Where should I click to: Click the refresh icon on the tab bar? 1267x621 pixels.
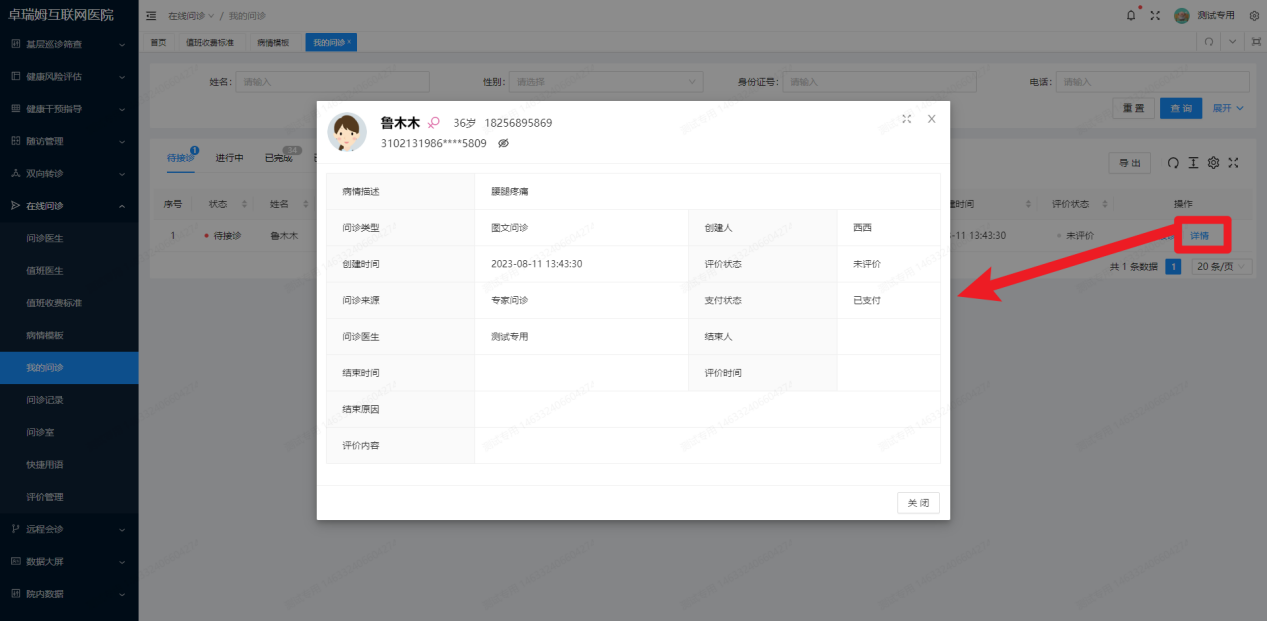1209,42
